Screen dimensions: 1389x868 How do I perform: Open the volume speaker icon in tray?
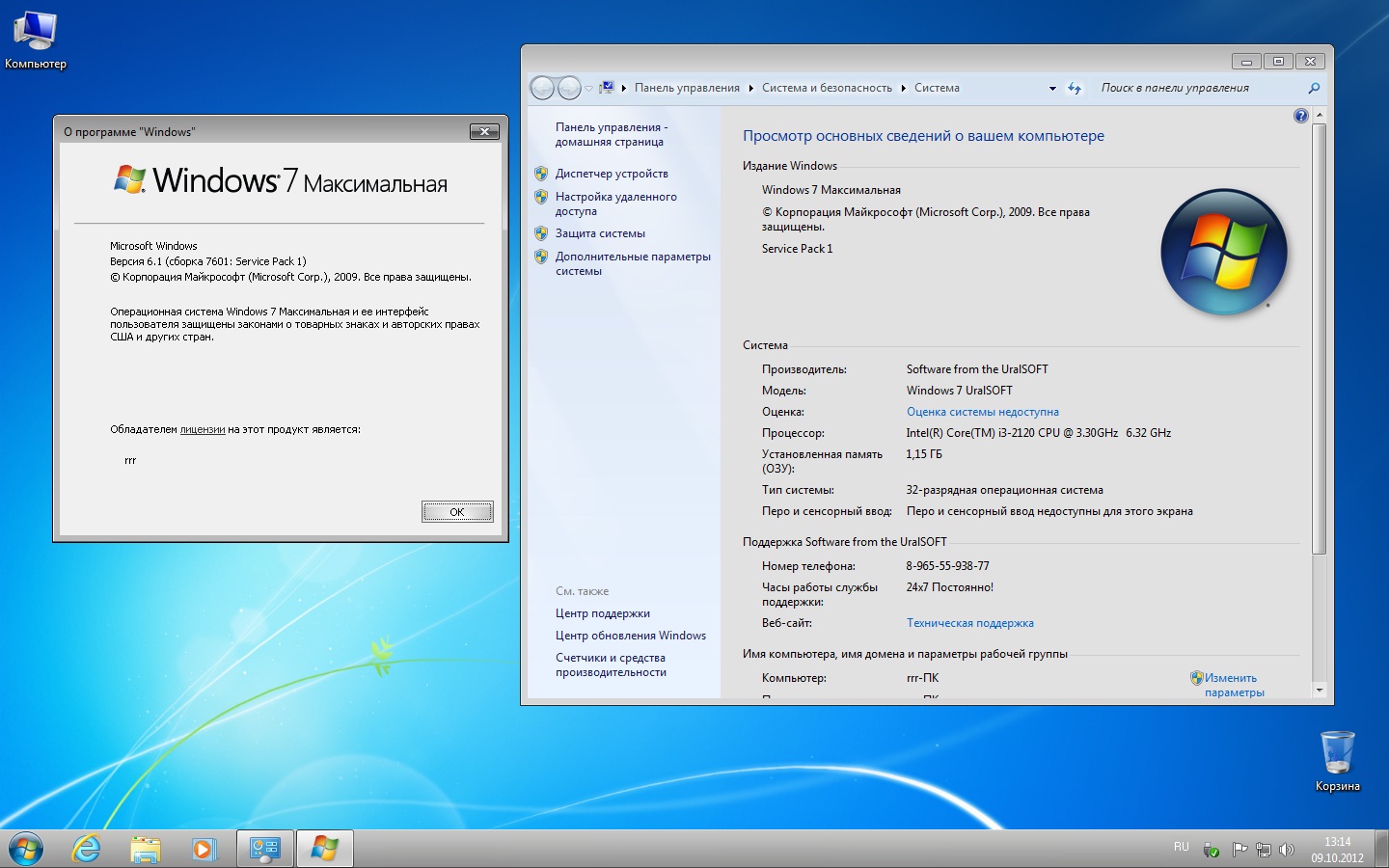tap(1286, 850)
